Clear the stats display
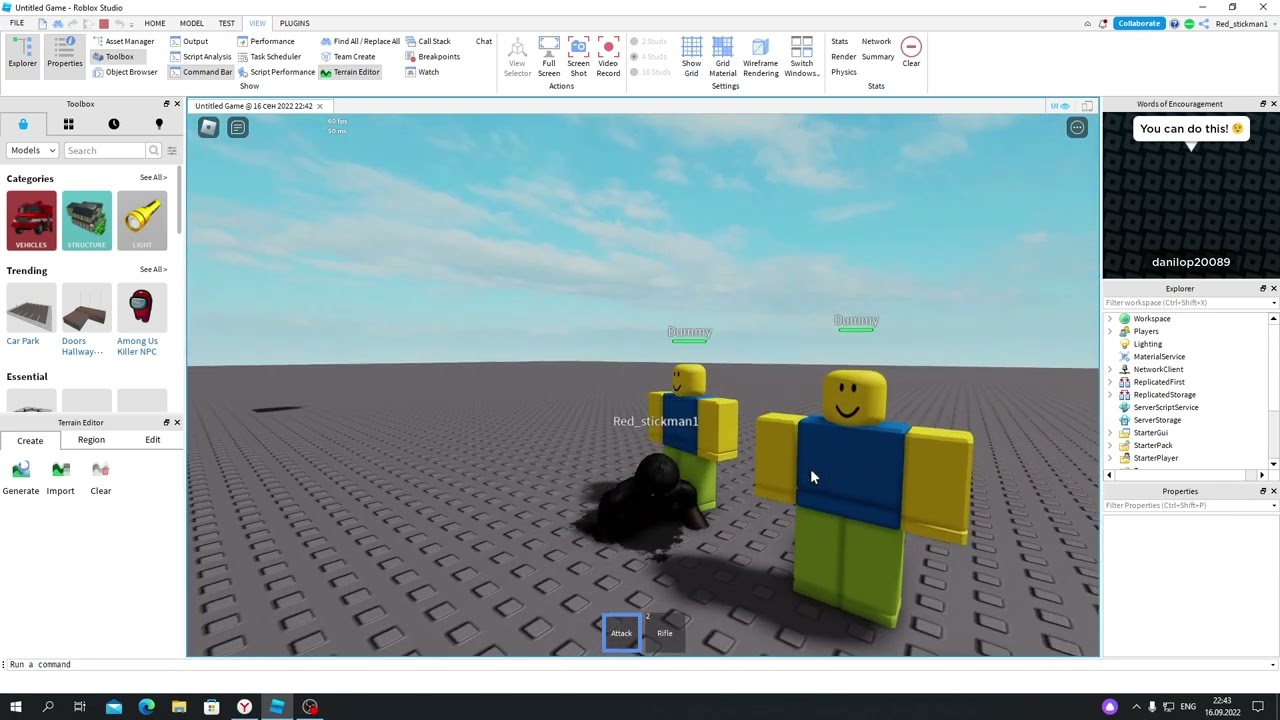Image resolution: width=1280 pixels, height=720 pixels. 911,52
